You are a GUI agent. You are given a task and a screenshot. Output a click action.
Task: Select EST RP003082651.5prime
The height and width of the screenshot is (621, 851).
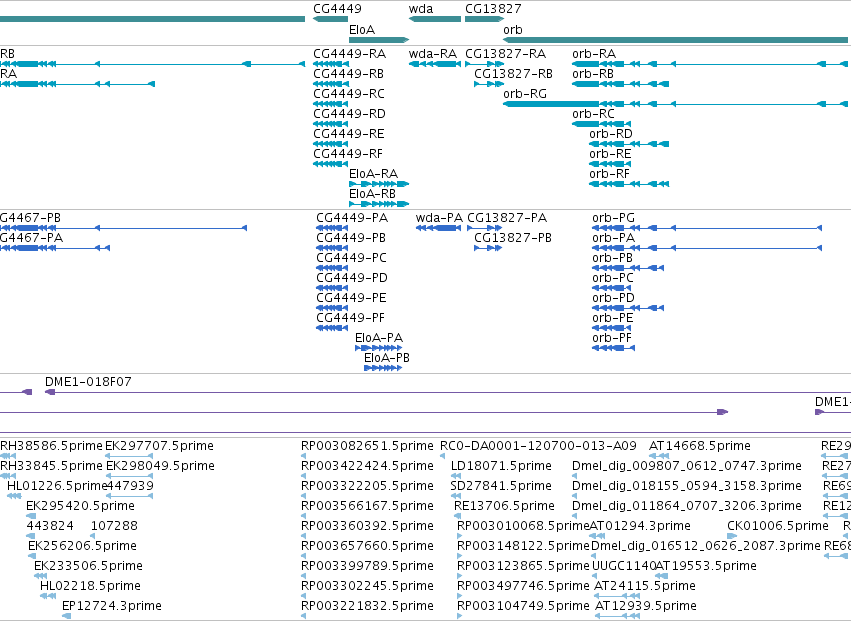pyautogui.click(x=303, y=456)
